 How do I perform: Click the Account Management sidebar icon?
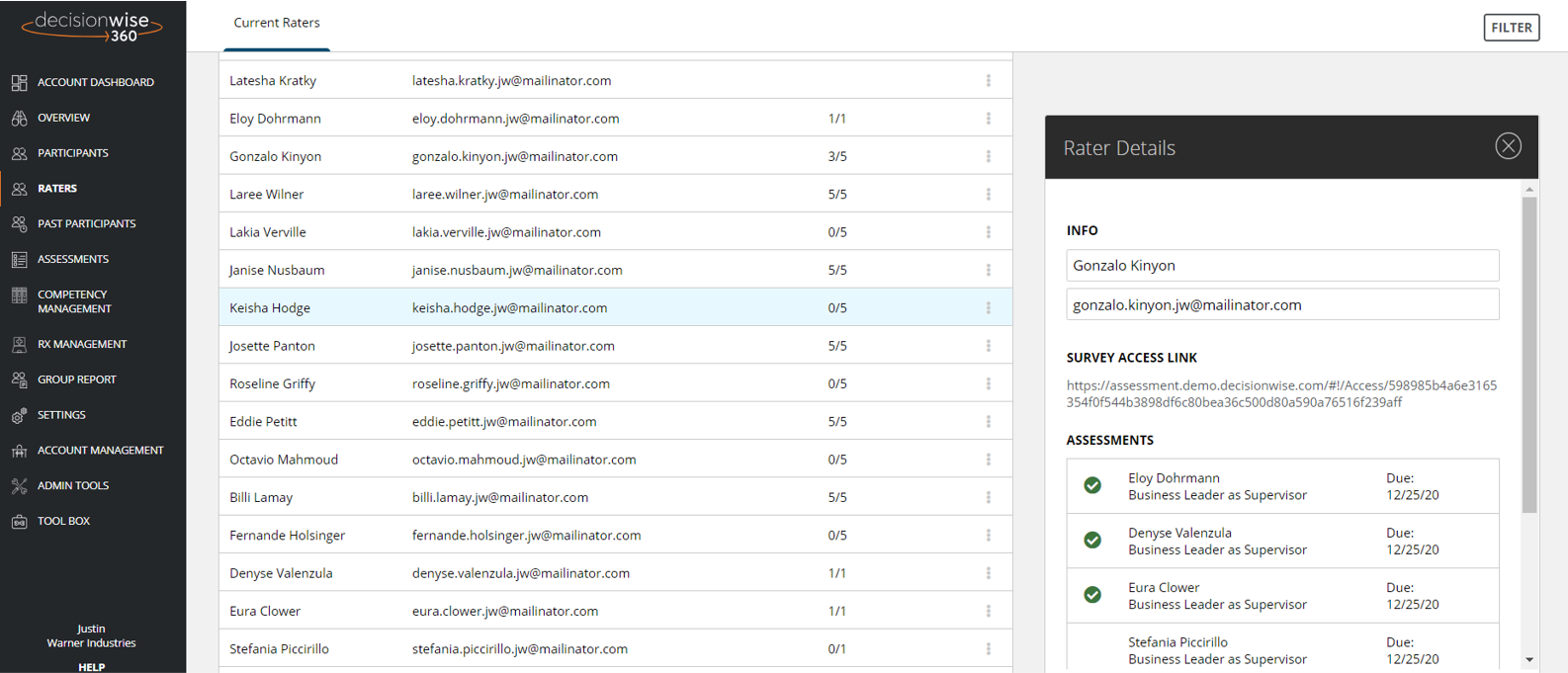click(x=19, y=451)
